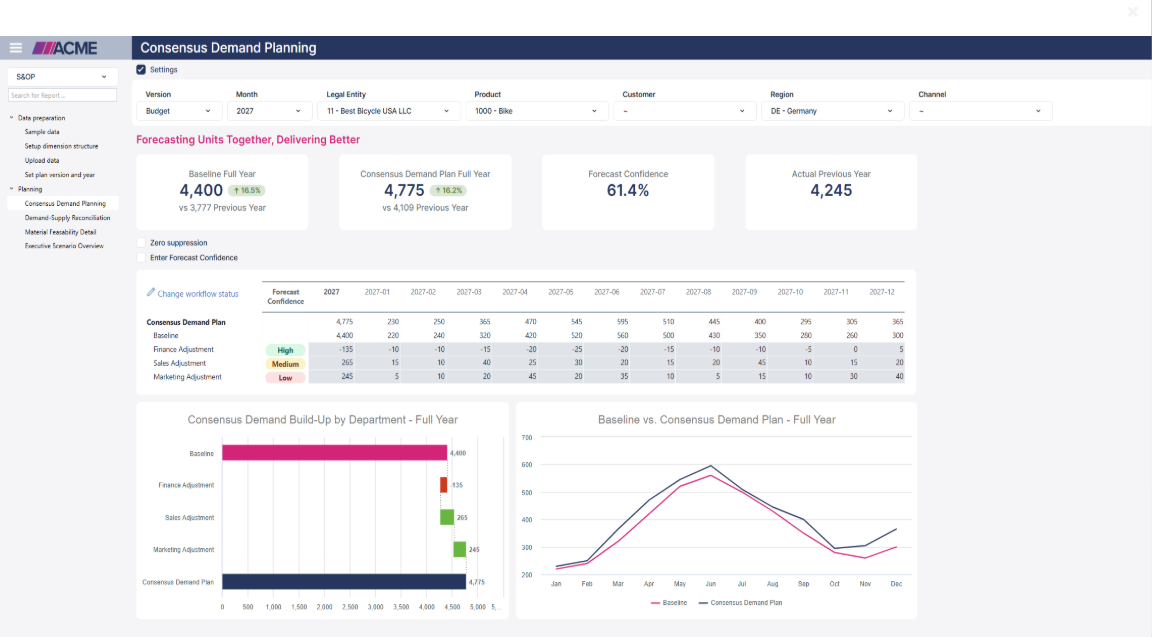The height and width of the screenshot is (637, 1152).
Task: Open the Month dropdown showing 2027
Action: pos(269,111)
